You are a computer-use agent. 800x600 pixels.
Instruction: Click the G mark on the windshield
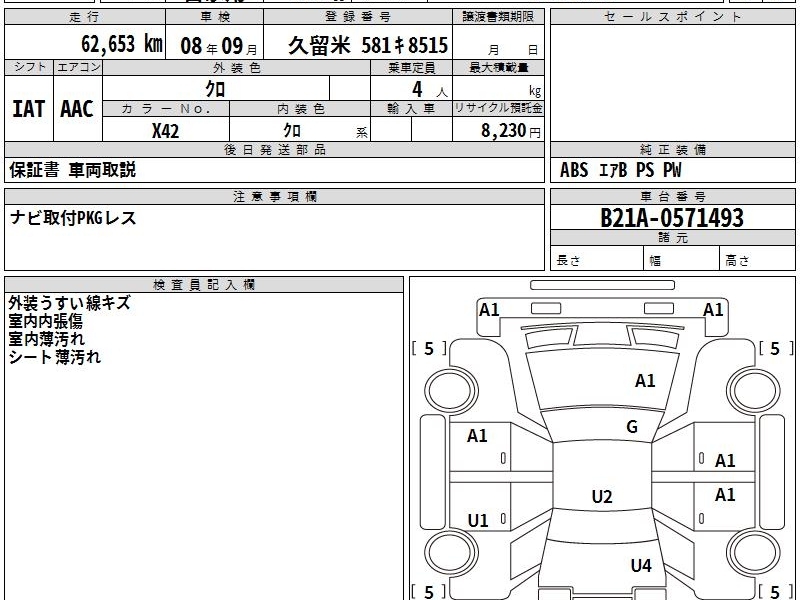click(632, 427)
